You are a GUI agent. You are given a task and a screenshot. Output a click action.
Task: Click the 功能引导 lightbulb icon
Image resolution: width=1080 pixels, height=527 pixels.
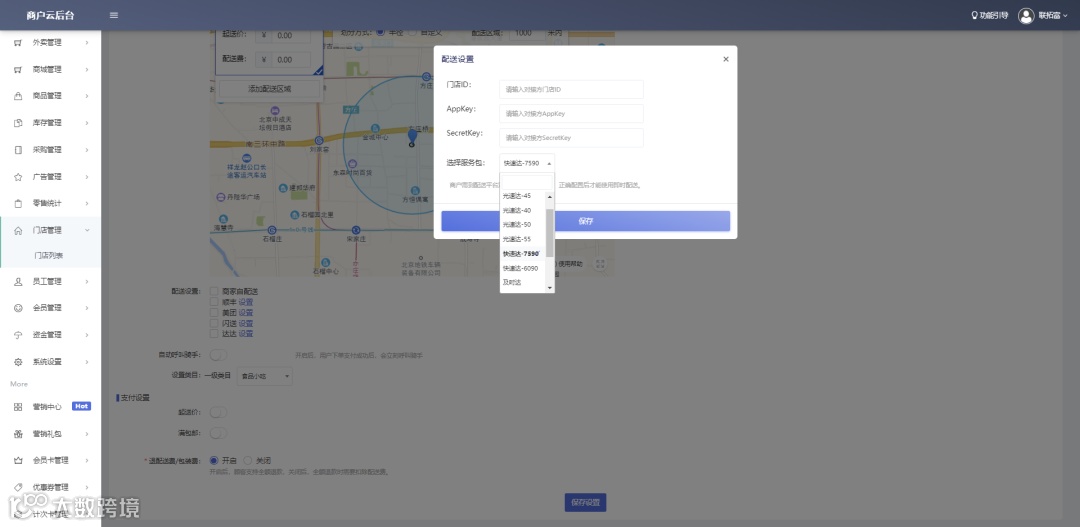(x=974, y=15)
